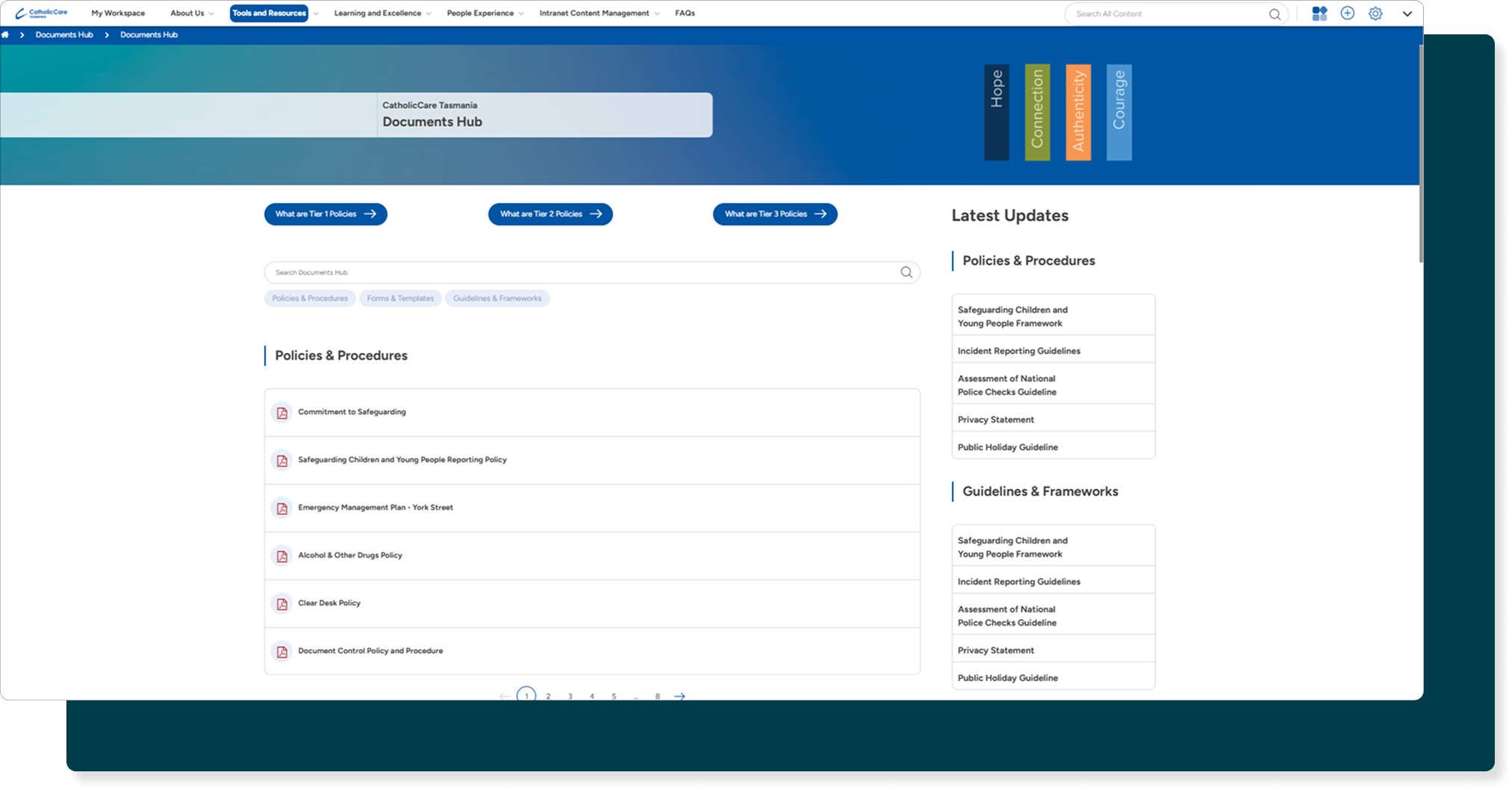
Task: Go to next page with right arrow
Action: pyautogui.click(x=679, y=696)
